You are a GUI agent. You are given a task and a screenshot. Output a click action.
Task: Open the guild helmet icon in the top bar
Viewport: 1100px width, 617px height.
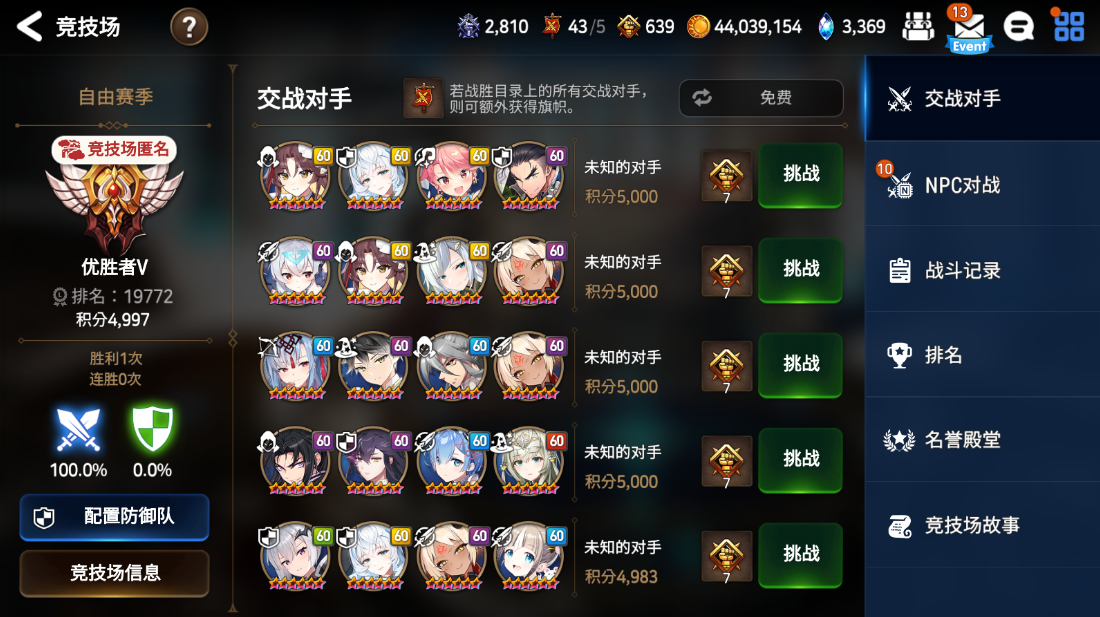click(918, 27)
